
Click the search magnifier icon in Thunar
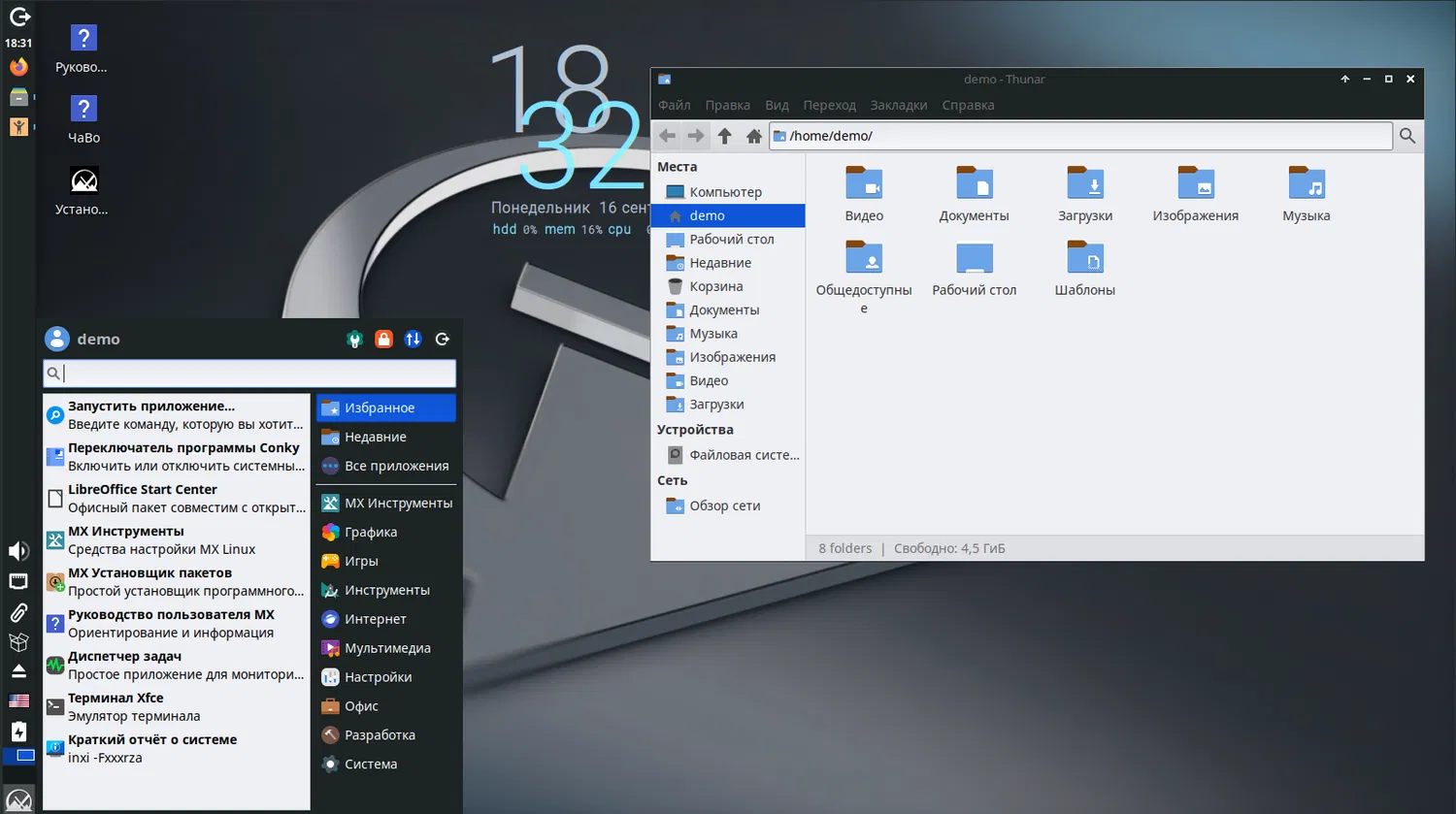coord(1407,136)
